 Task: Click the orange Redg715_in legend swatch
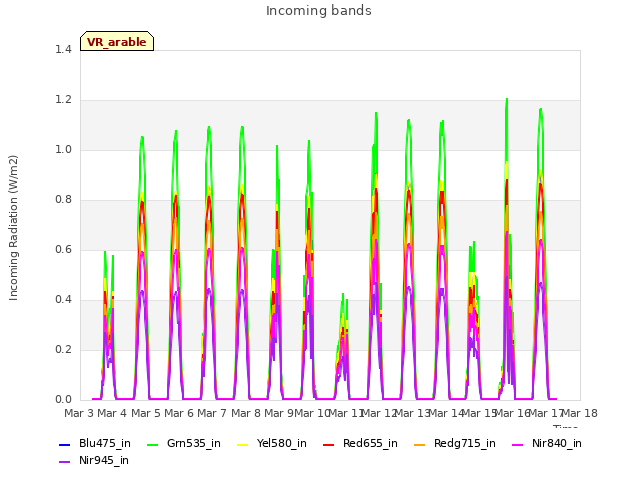420,444
